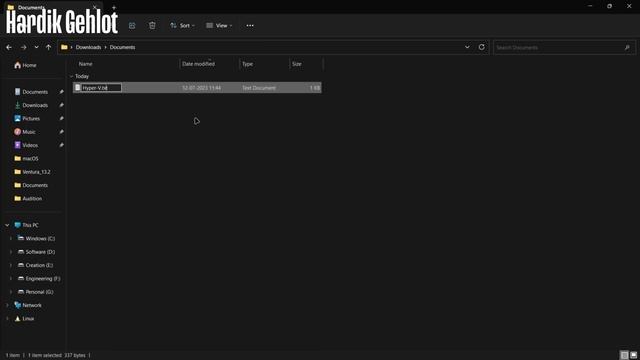
Task: Expand the Windows (C:) chevron
Action: [x=11, y=238]
